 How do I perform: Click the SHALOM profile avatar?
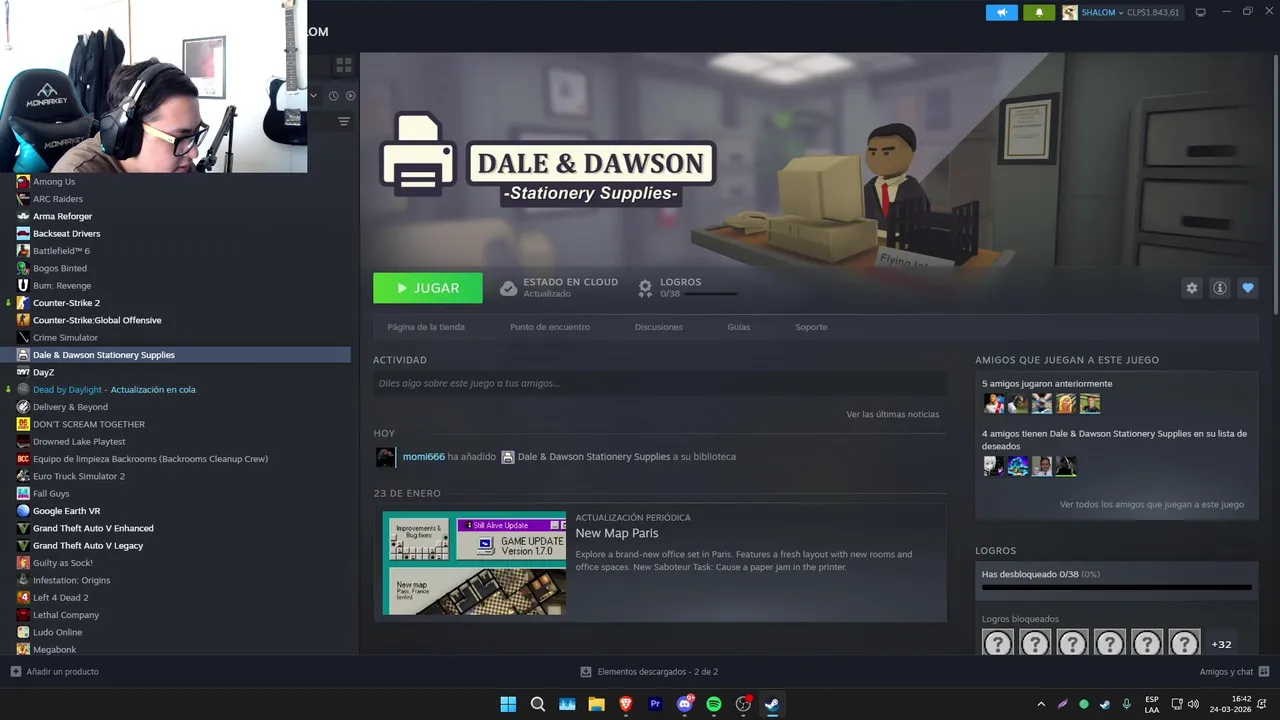click(1070, 12)
